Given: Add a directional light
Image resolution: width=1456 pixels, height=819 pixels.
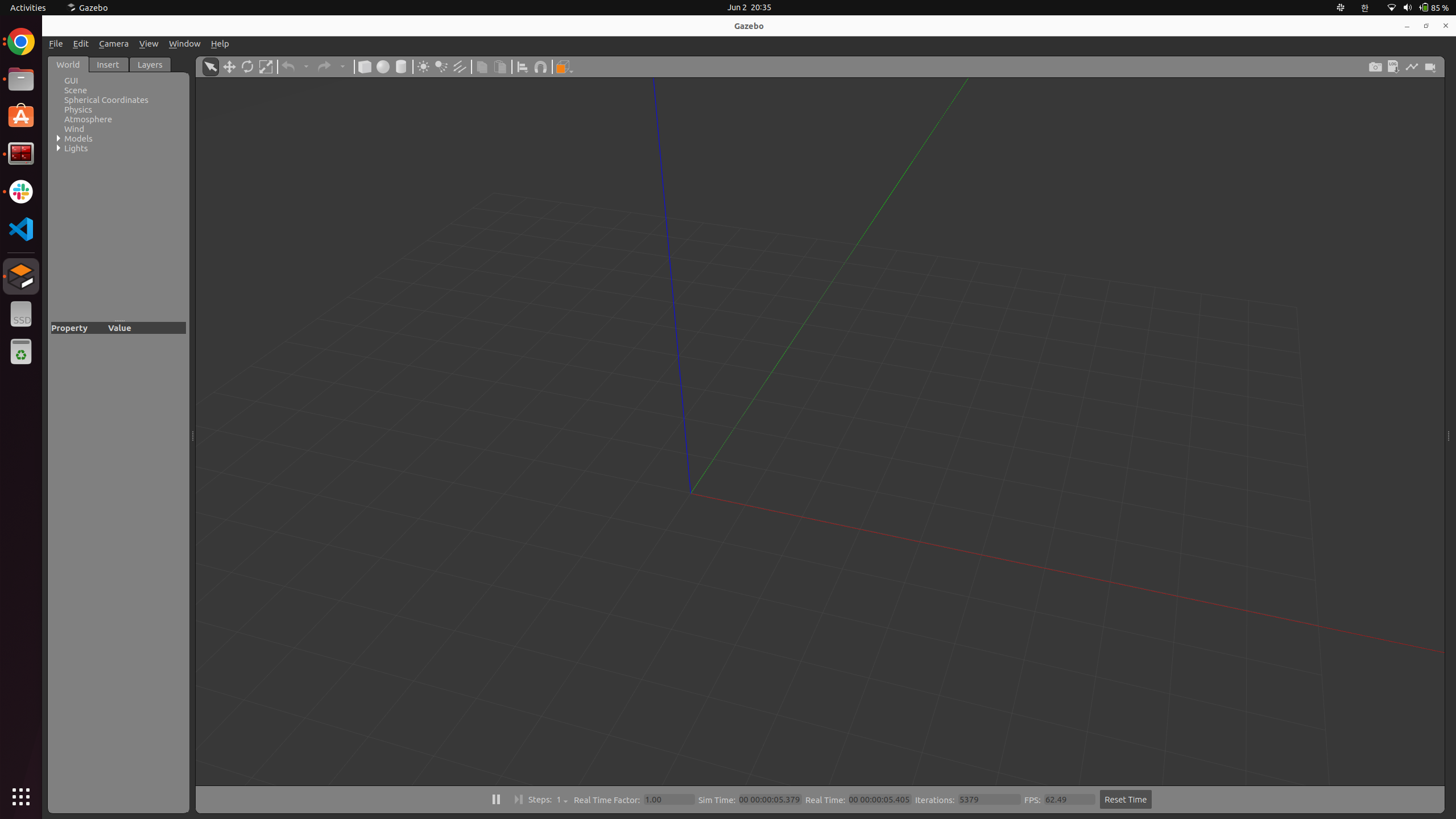Looking at the screenshot, I should click(460, 67).
